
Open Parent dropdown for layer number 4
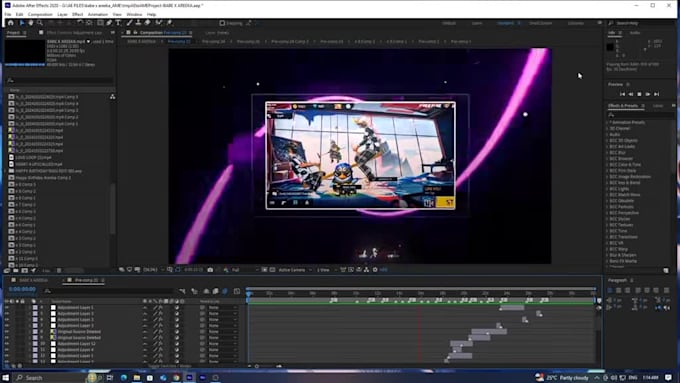tap(222, 307)
